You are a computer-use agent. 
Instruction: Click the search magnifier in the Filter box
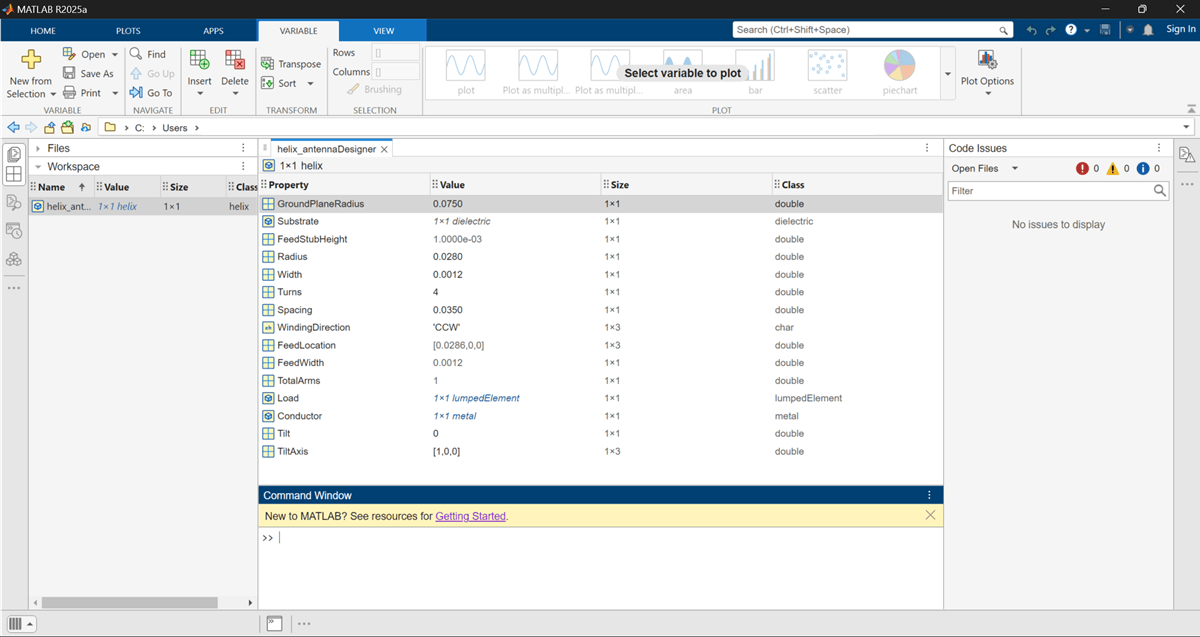1160,190
